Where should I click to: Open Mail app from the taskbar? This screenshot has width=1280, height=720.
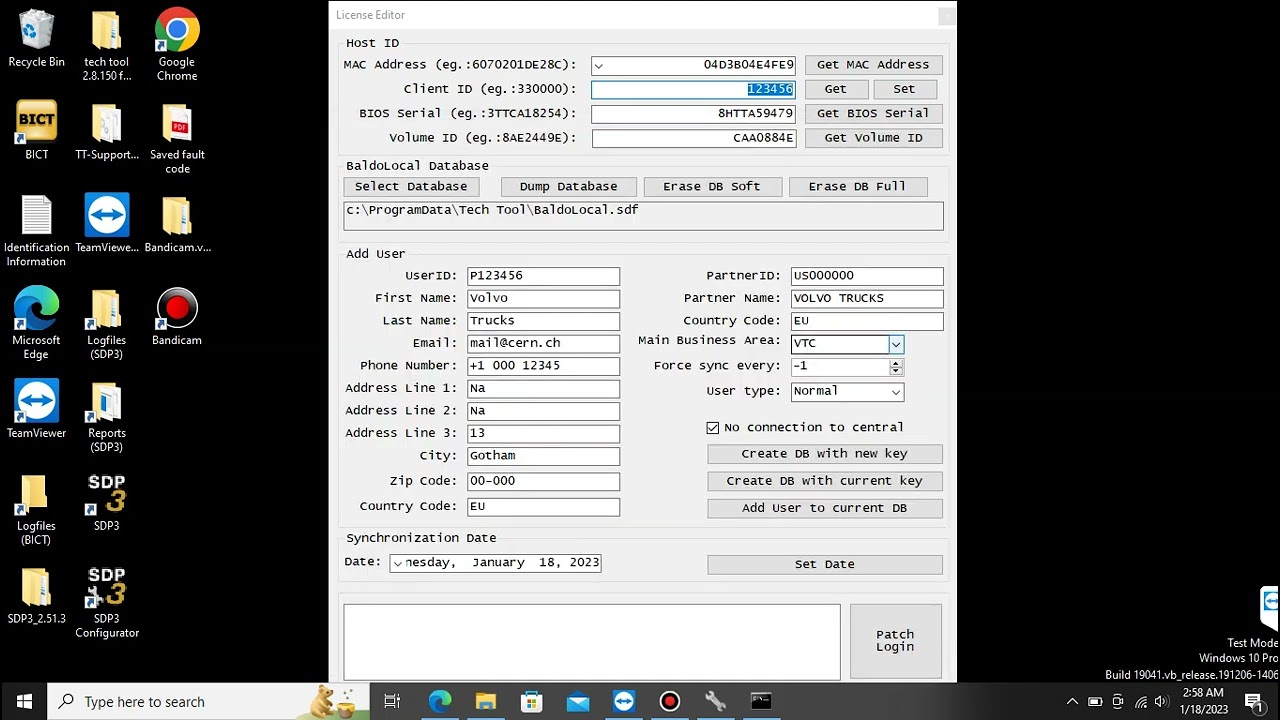(x=578, y=701)
